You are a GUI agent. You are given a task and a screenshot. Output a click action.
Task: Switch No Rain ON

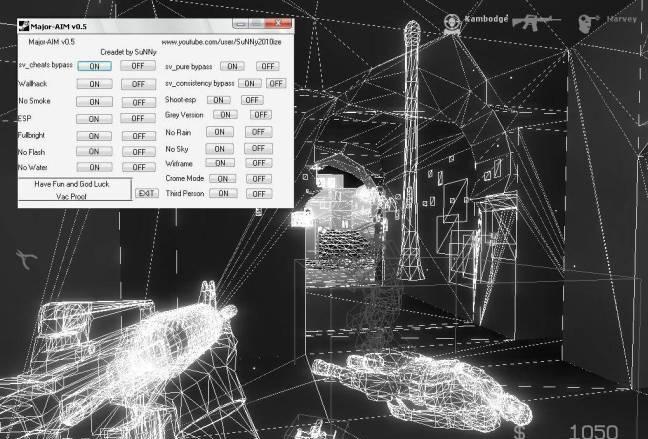pyautogui.click(x=219, y=132)
